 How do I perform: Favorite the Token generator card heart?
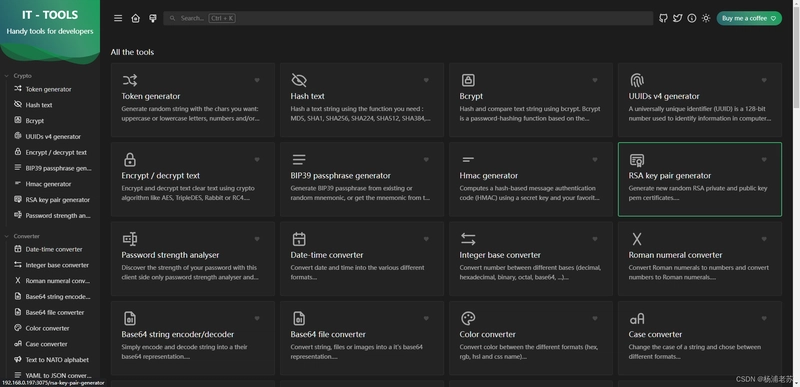[x=257, y=80]
